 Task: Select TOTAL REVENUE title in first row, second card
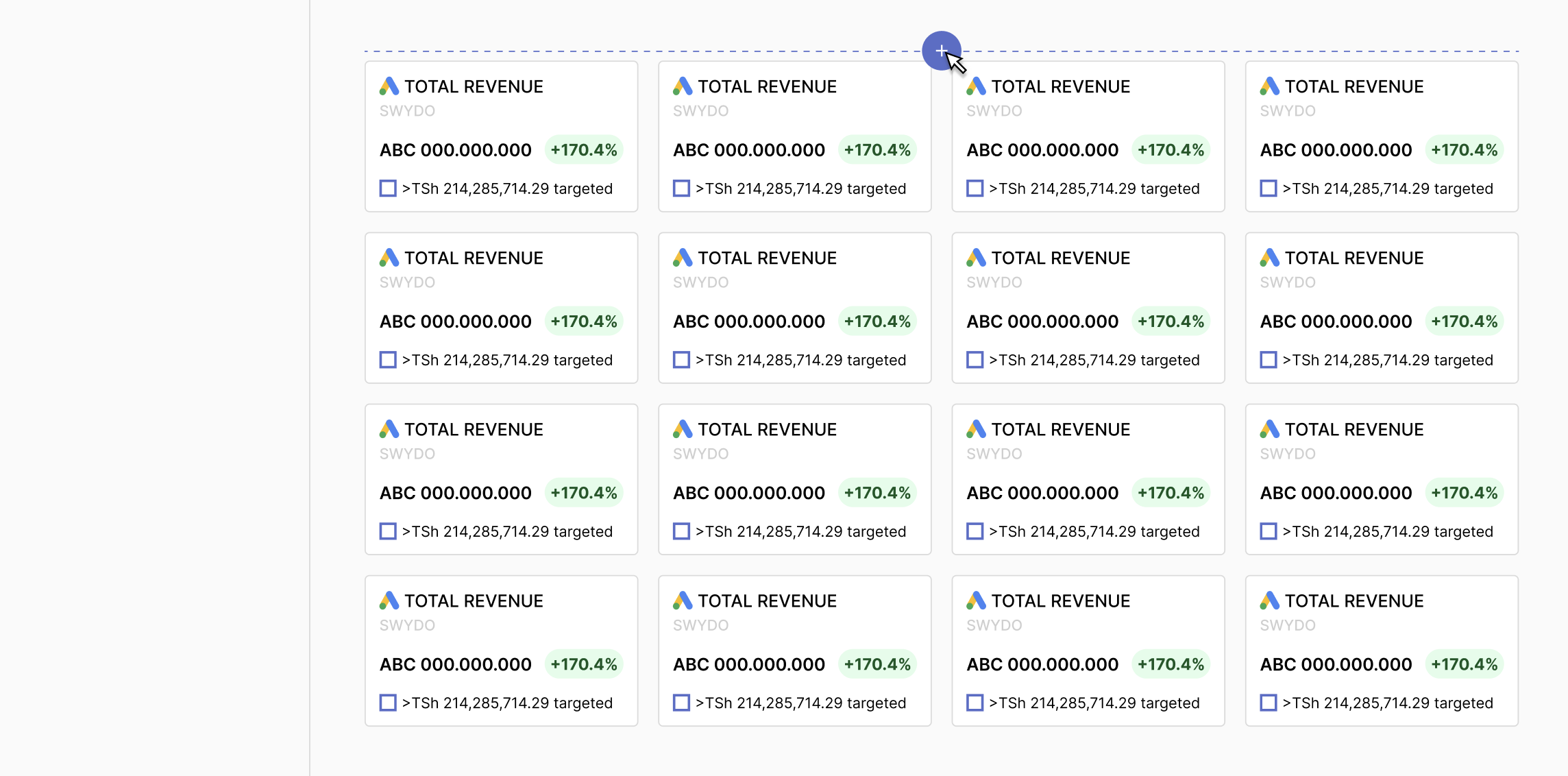(768, 86)
